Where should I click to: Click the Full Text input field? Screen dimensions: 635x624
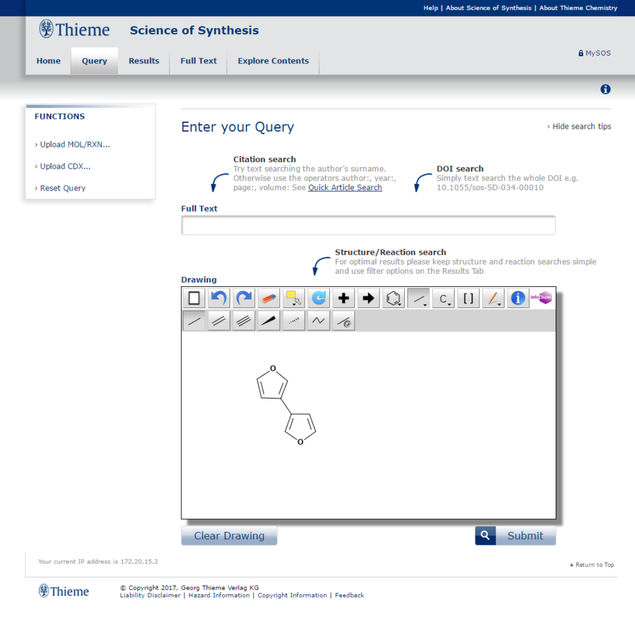[368, 225]
